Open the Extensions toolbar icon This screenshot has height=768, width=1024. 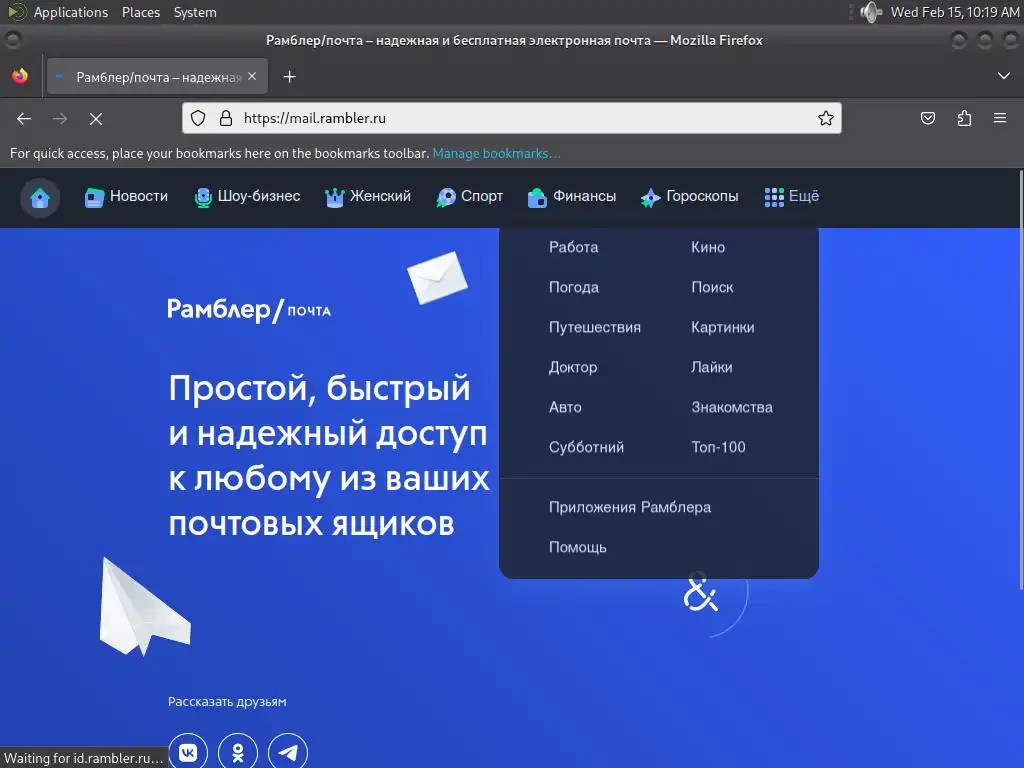point(965,118)
